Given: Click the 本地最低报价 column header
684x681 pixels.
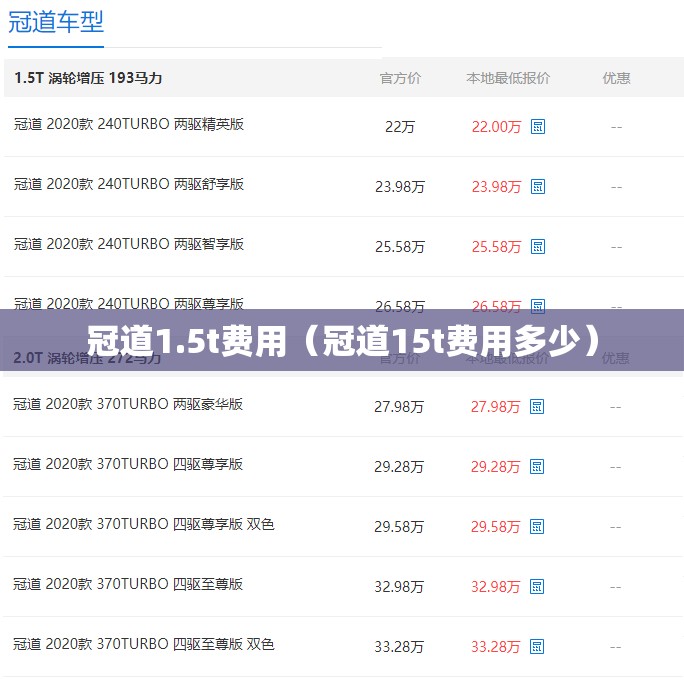Looking at the screenshot, I should pyautogui.click(x=508, y=78).
